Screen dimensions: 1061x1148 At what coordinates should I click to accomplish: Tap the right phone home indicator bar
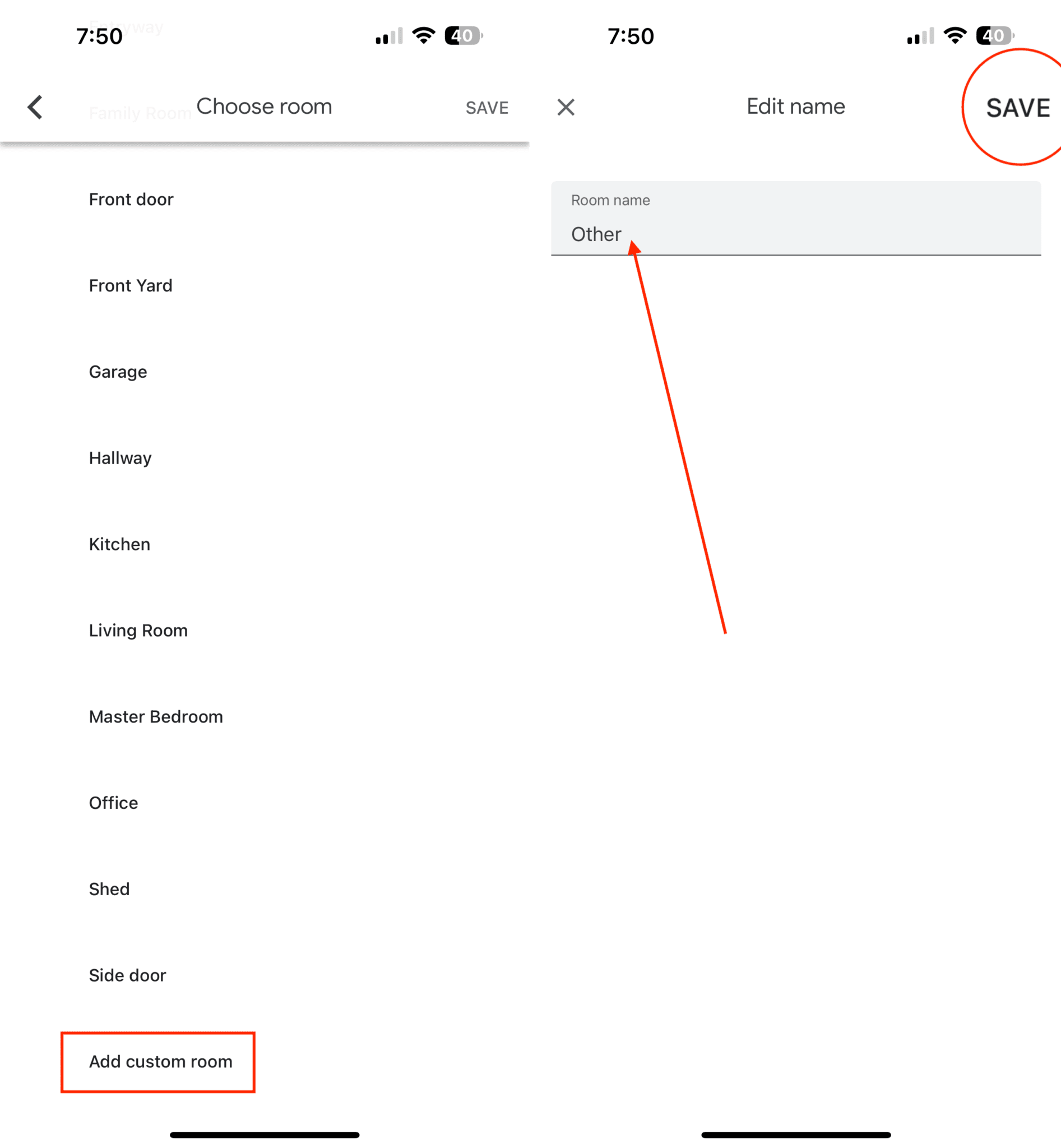[795, 1134]
